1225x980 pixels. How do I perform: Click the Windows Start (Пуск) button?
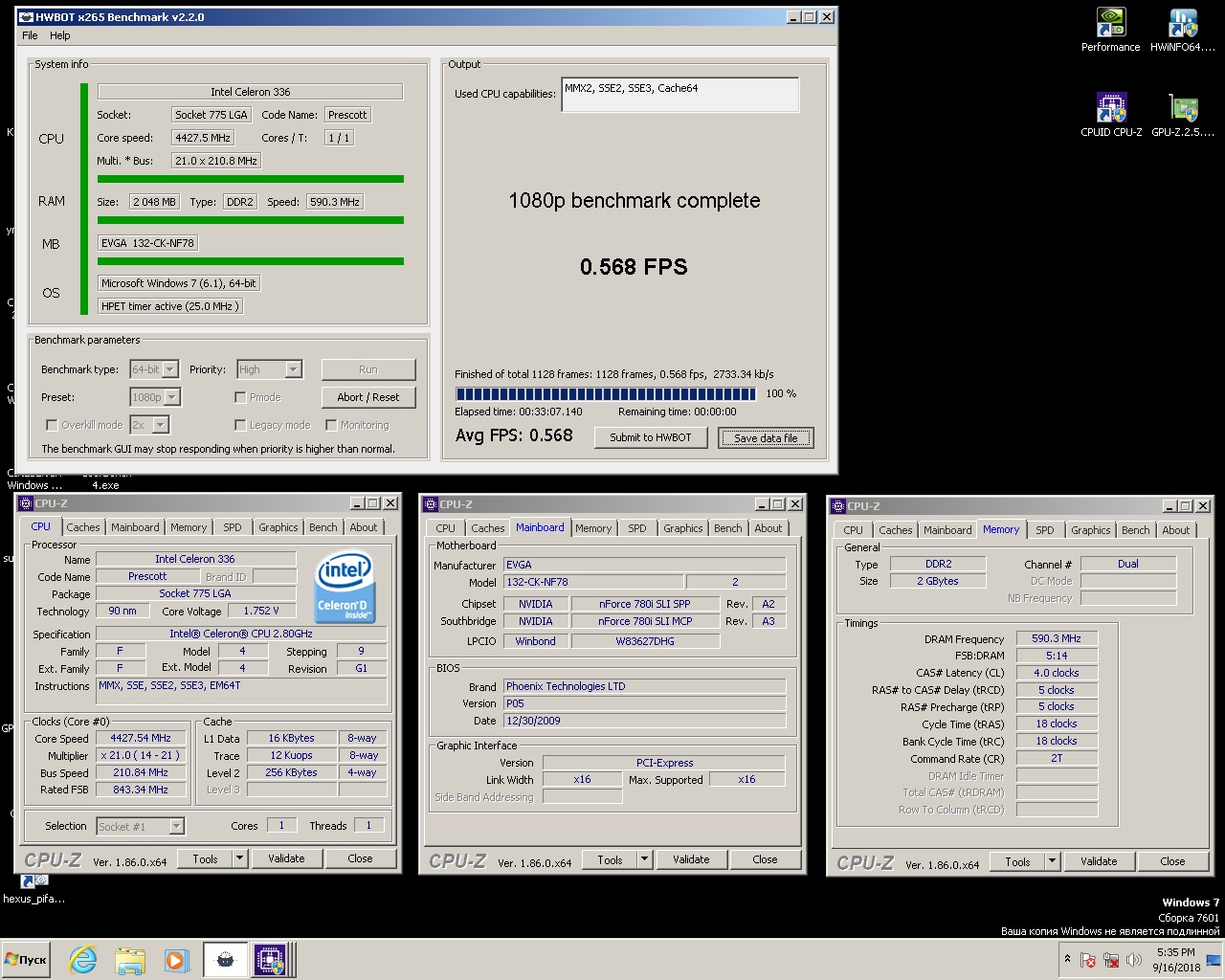(26, 960)
